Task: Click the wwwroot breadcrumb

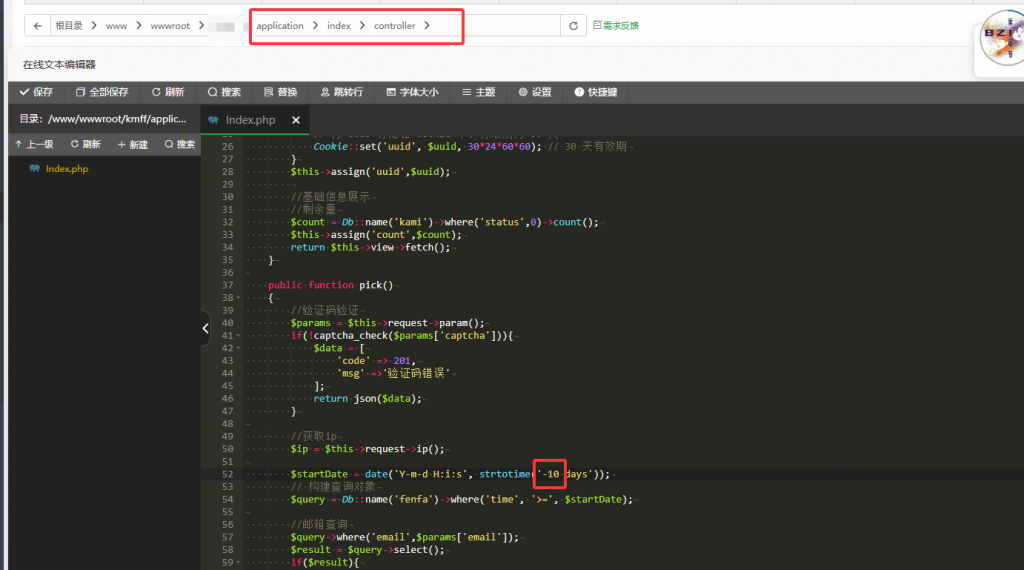Action: point(170,25)
